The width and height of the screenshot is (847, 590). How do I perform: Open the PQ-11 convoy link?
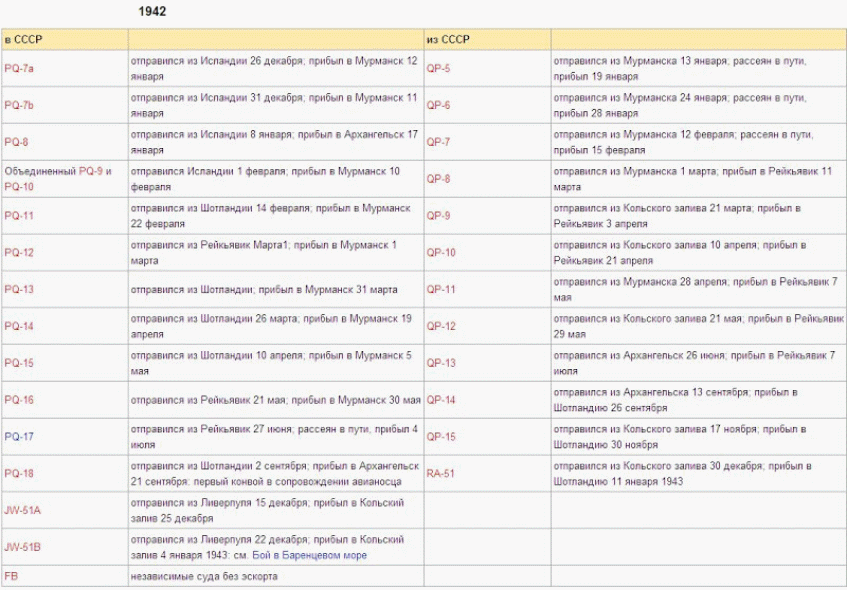click(x=19, y=215)
